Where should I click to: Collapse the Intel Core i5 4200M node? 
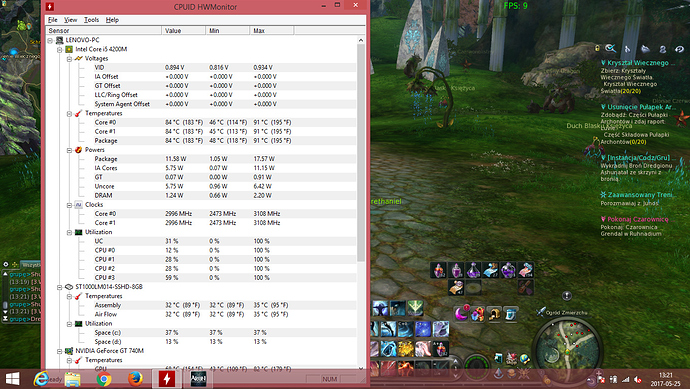tap(60, 49)
